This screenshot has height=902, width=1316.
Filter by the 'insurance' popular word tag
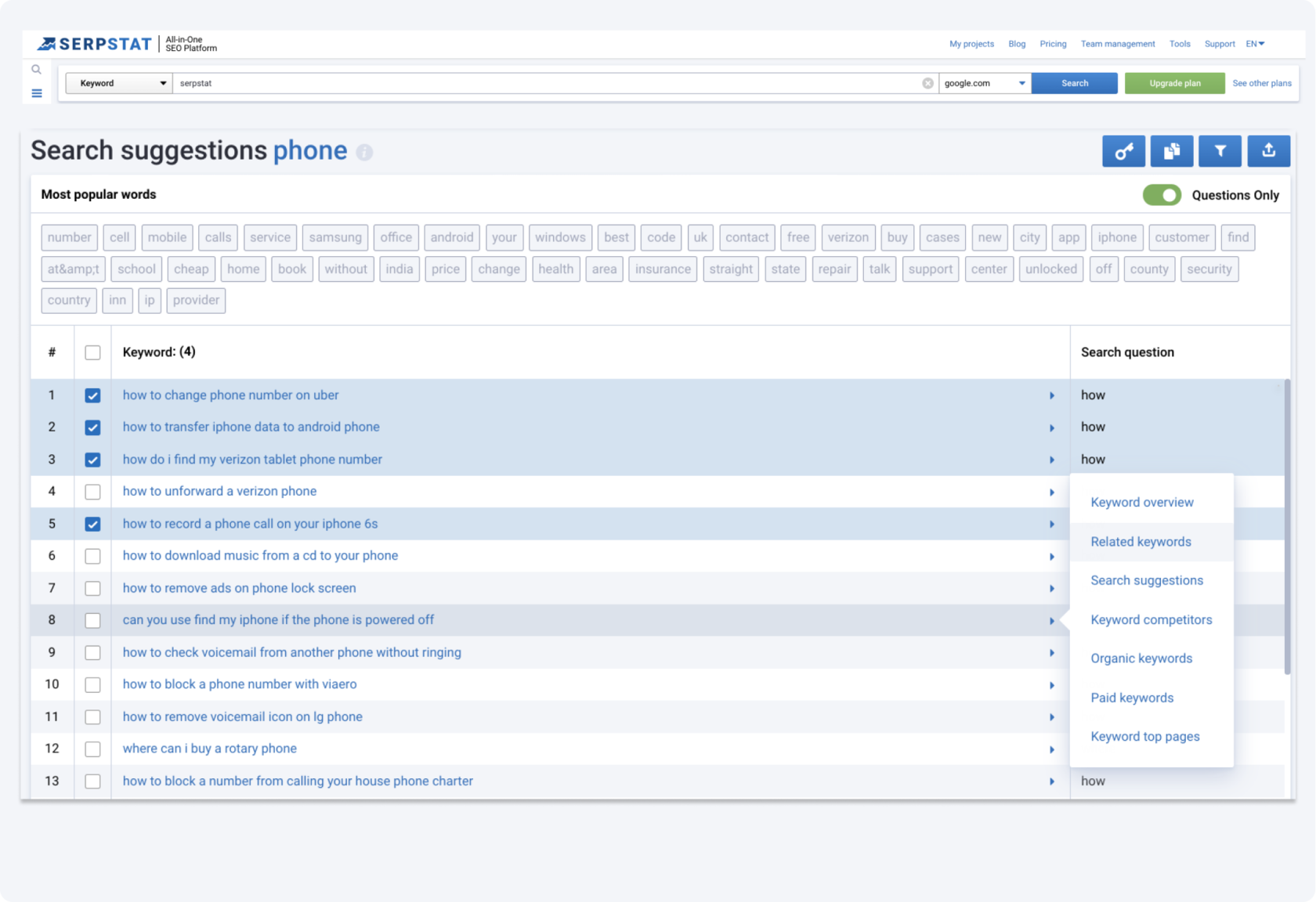(x=663, y=269)
